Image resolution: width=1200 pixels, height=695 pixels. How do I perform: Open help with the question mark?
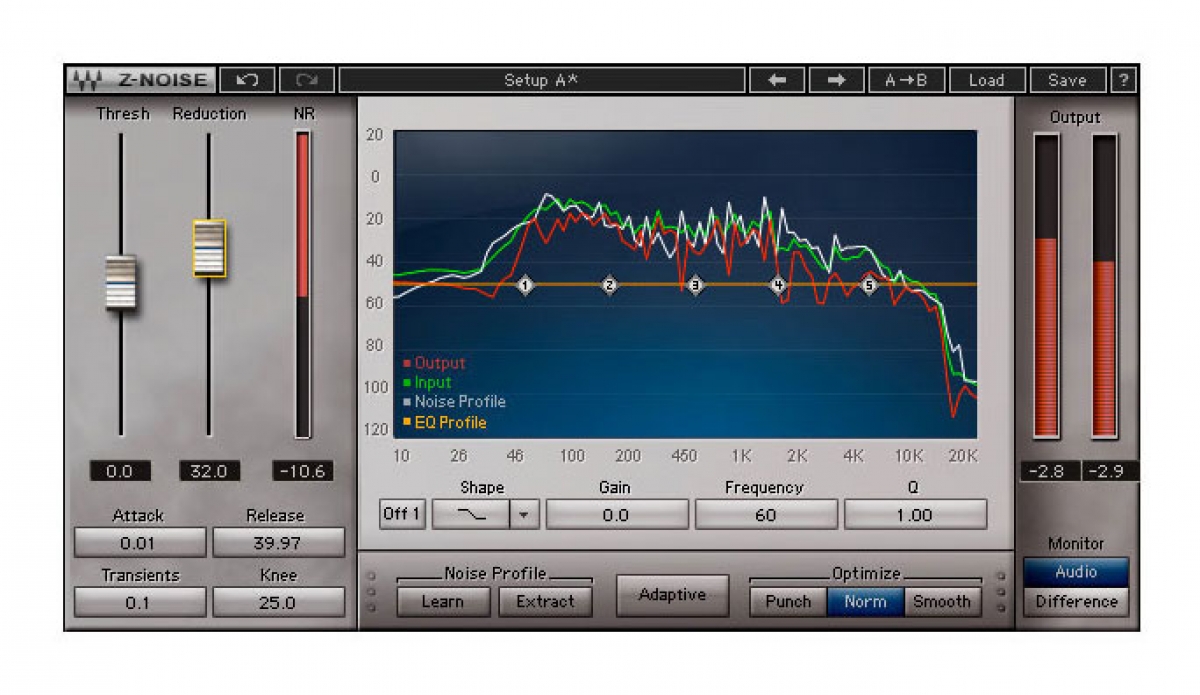pos(1124,80)
